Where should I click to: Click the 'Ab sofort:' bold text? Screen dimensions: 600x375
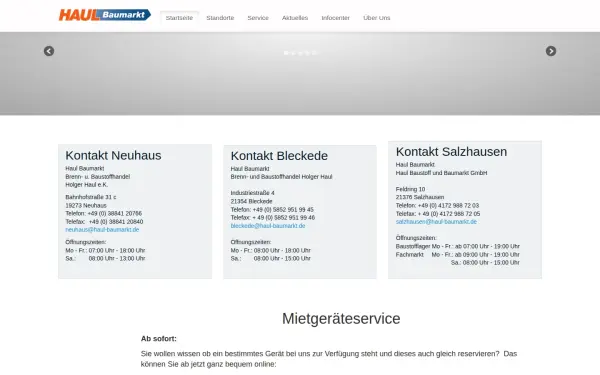point(159,339)
